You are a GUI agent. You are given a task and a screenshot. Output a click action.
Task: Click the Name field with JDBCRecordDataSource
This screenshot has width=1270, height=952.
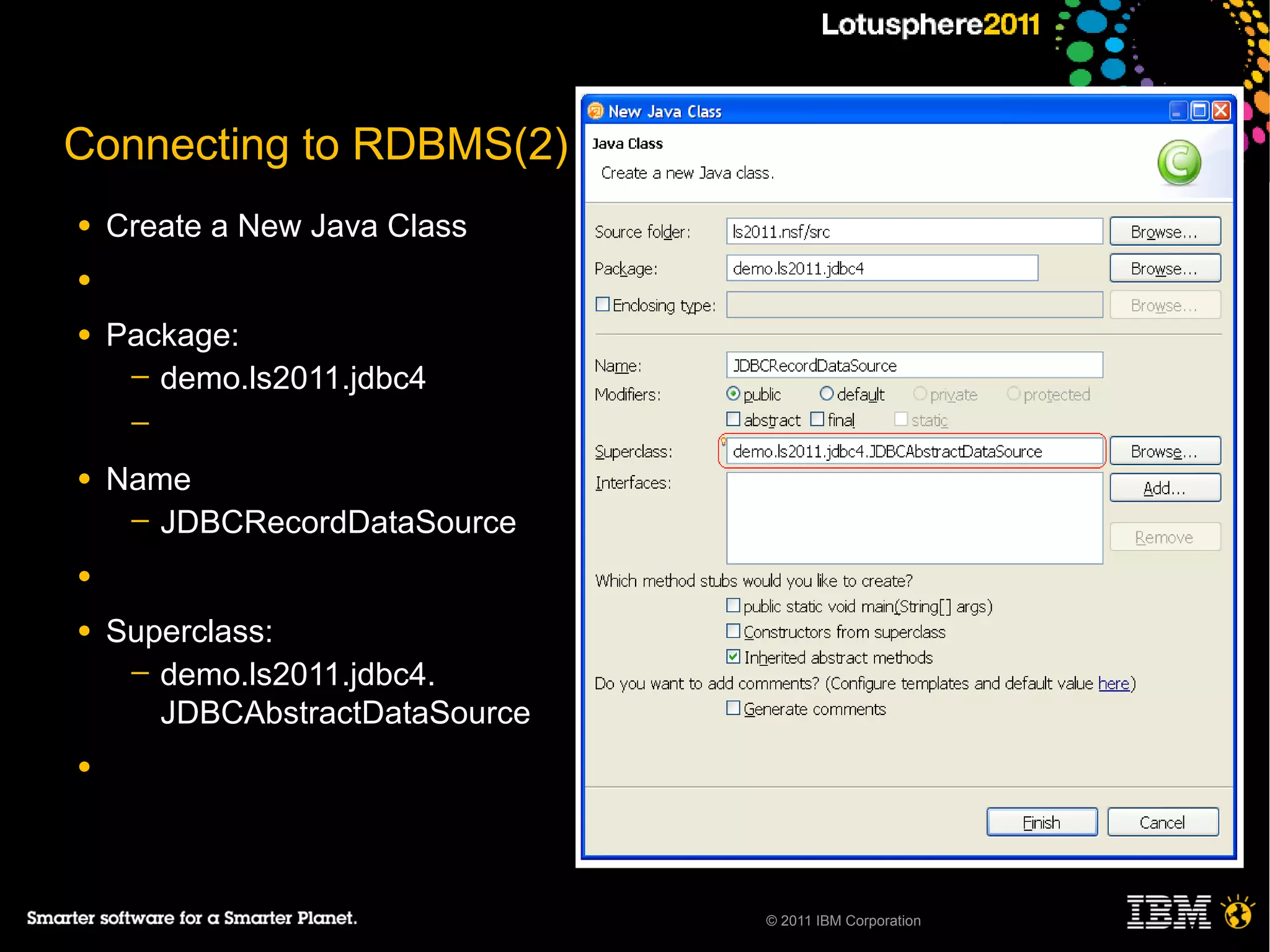coord(915,365)
